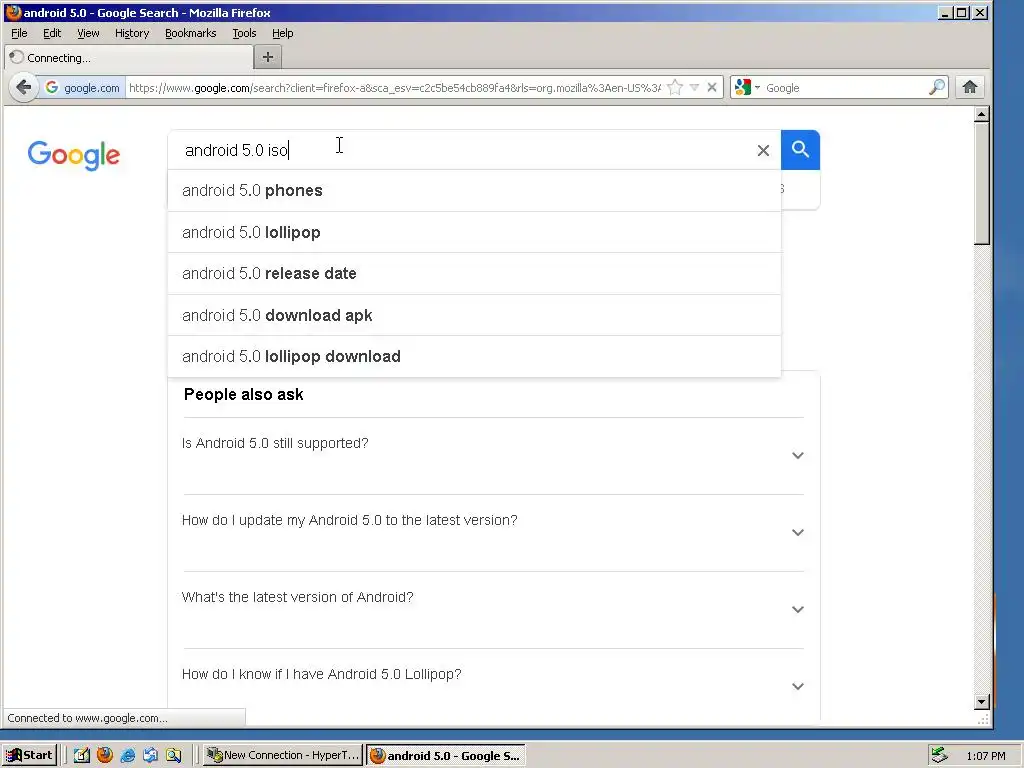Click the quick launch sync arrows icon
Viewport: 1024px width, 768px height.
tap(150, 755)
